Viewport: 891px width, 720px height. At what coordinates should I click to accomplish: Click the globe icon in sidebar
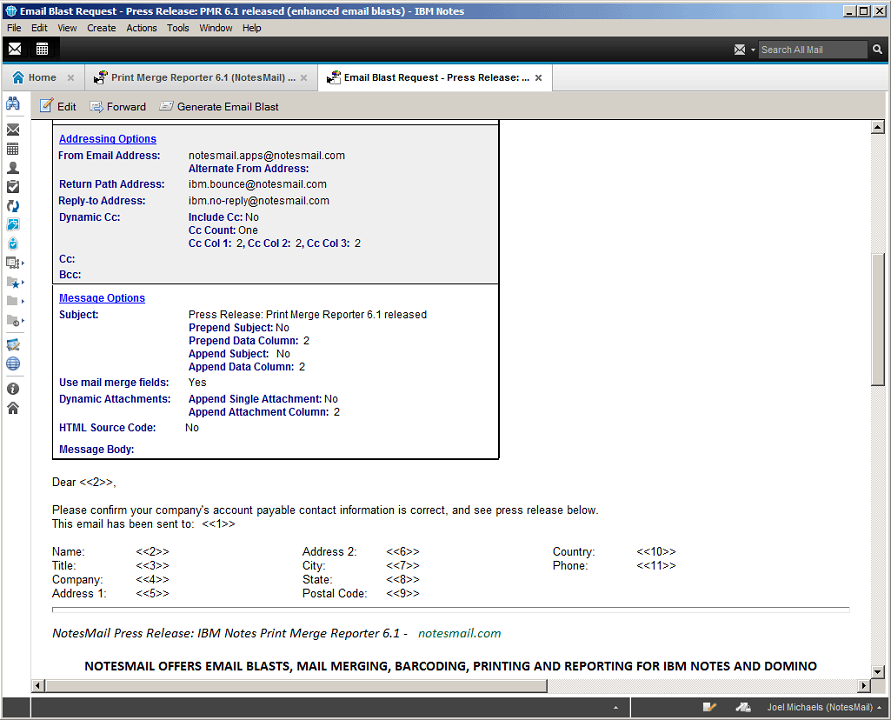[13, 364]
